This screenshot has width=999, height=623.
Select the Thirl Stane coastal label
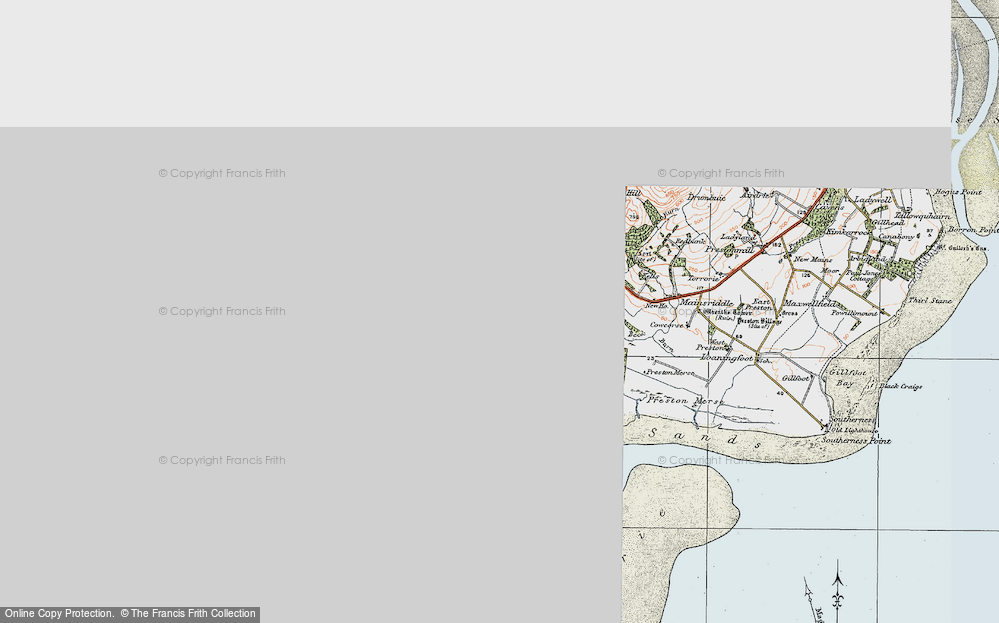[930, 300]
